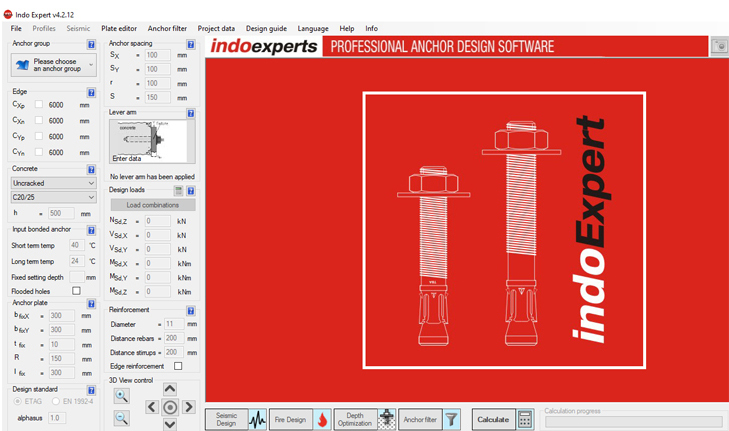This screenshot has height=431, width=729.
Task: Click the Fixed setting depth input field
Action: coord(77,277)
